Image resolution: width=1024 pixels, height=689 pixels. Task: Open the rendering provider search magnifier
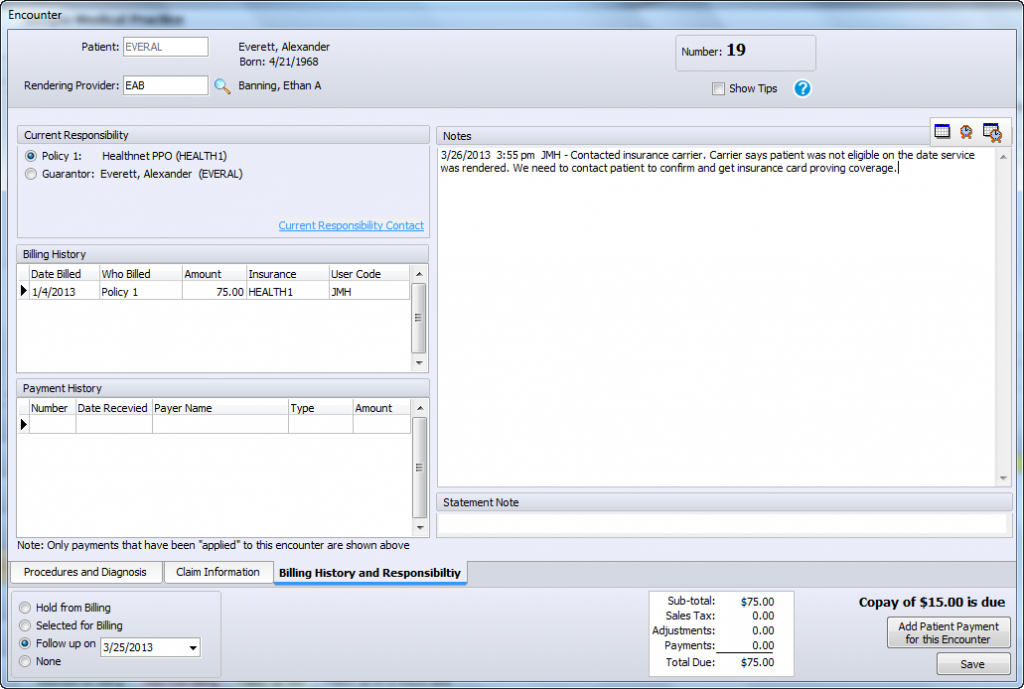pyautogui.click(x=222, y=86)
